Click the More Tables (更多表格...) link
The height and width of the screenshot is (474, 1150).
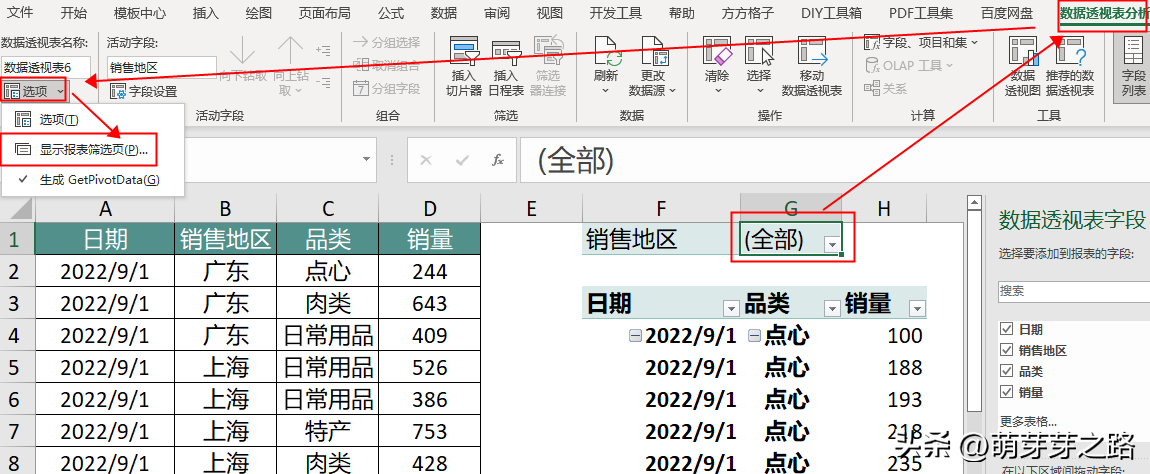click(x=1028, y=422)
